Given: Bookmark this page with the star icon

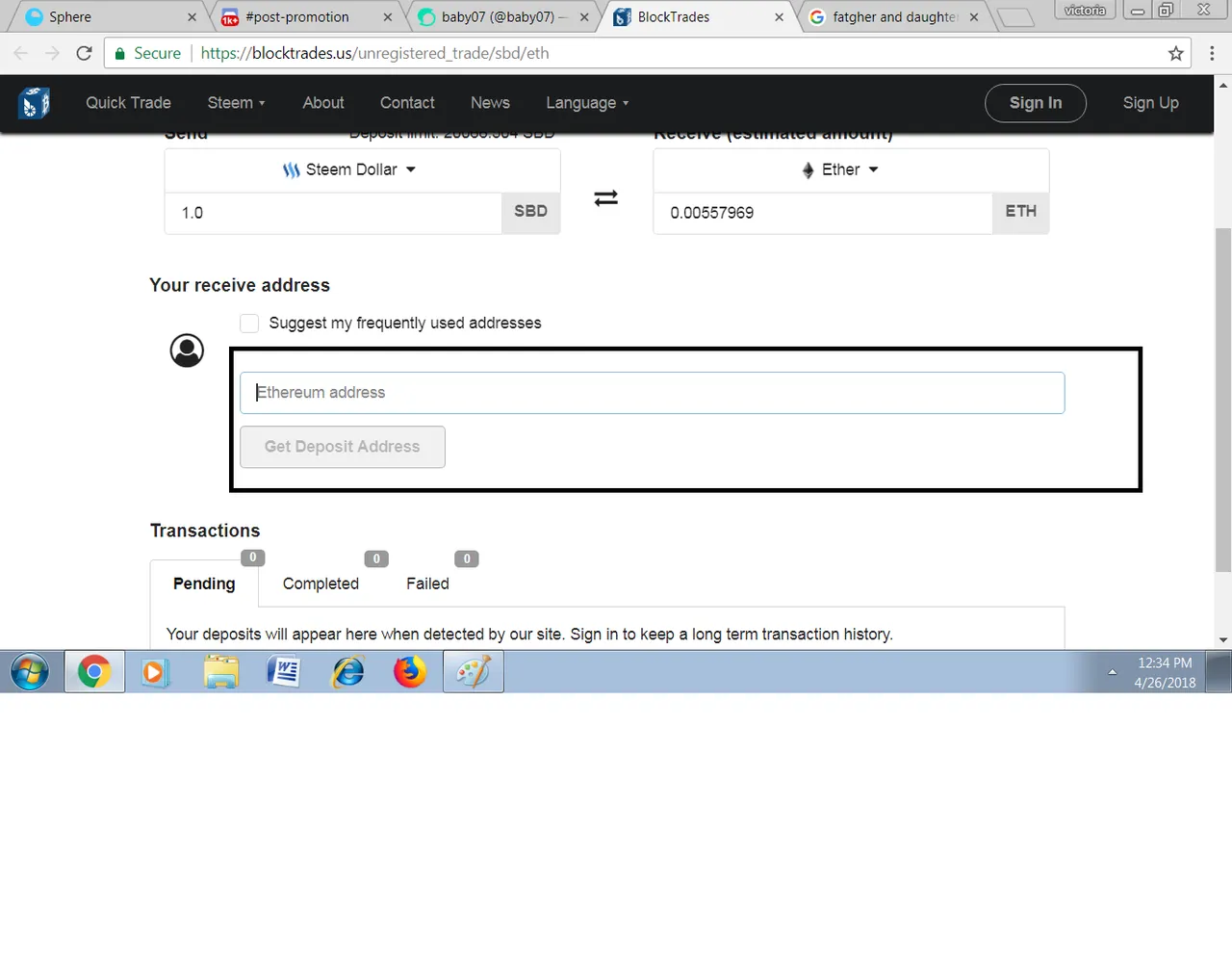Looking at the screenshot, I should (1175, 54).
